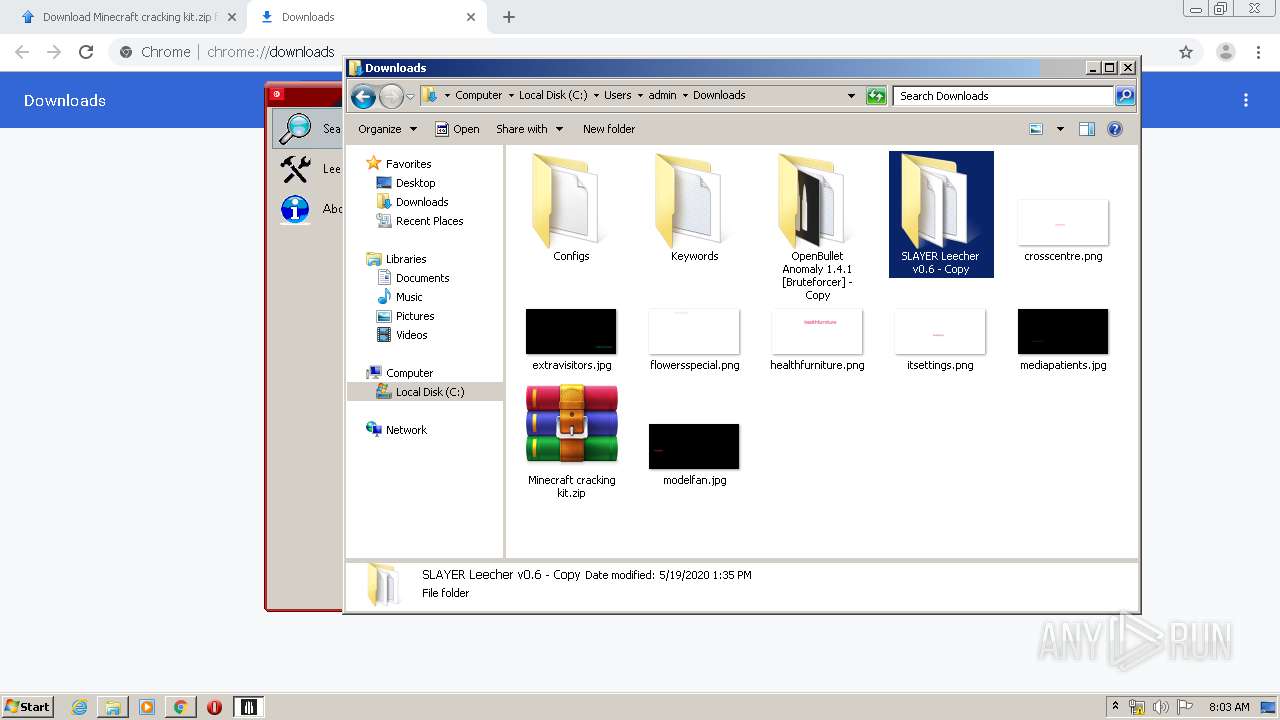Bookmark this page star icon
The width and height of the screenshot is (1280, 720).
click(x=1186, y=52)
